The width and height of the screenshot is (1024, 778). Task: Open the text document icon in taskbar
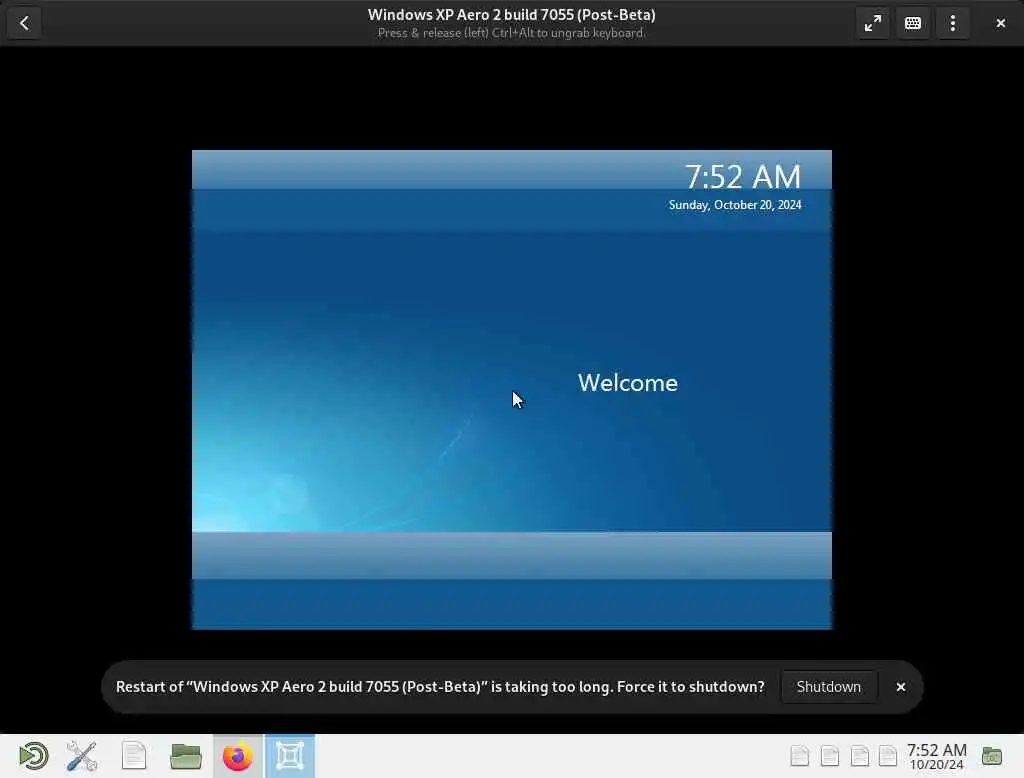pyautogui.click(x=134, y=756)
